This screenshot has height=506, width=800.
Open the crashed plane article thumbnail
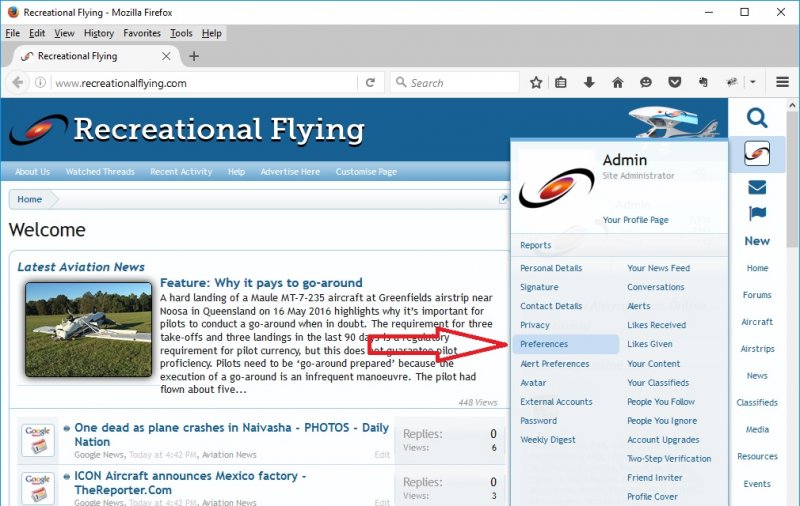[x=89, y=330]
